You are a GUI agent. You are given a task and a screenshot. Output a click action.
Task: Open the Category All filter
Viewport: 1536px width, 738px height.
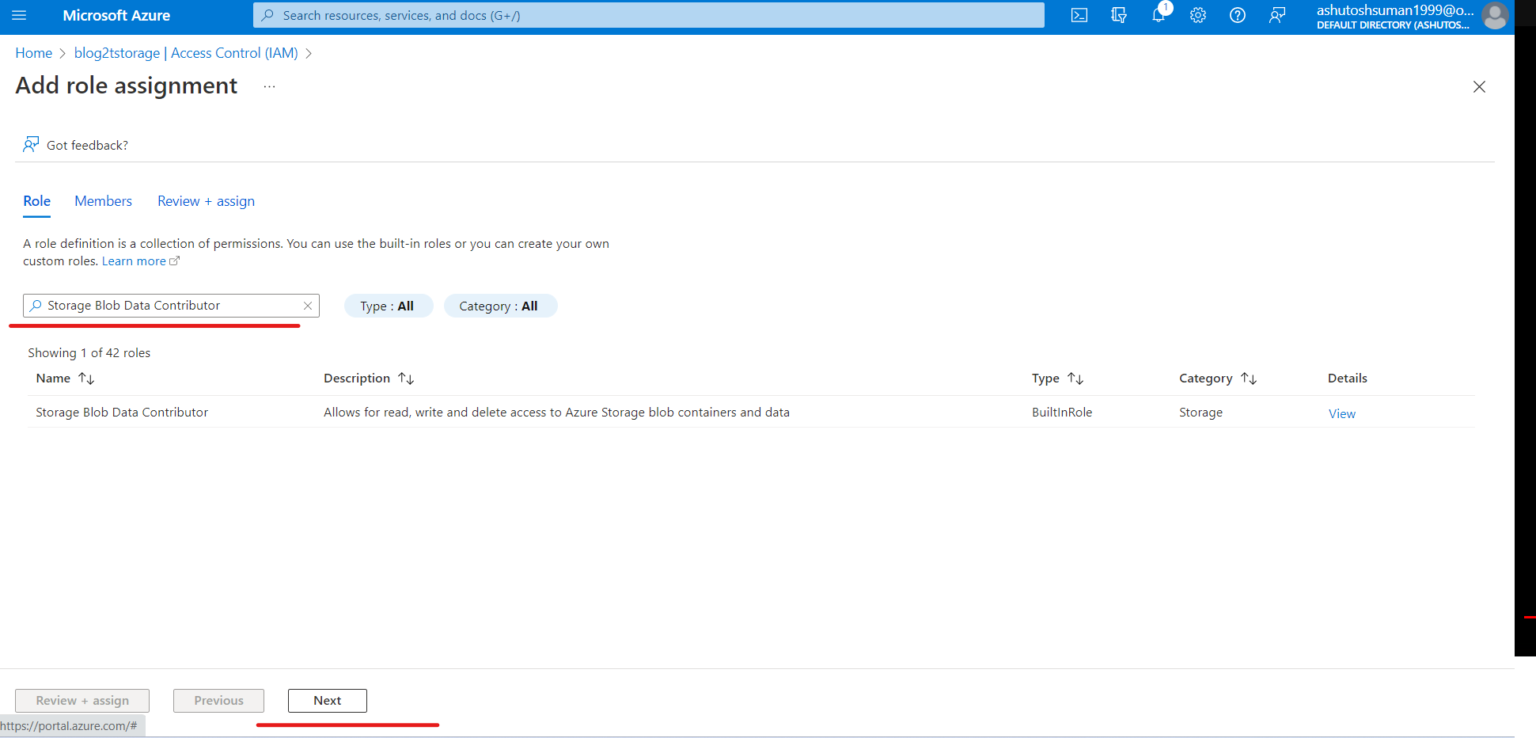pyautogui.click(x=500, y=305)
